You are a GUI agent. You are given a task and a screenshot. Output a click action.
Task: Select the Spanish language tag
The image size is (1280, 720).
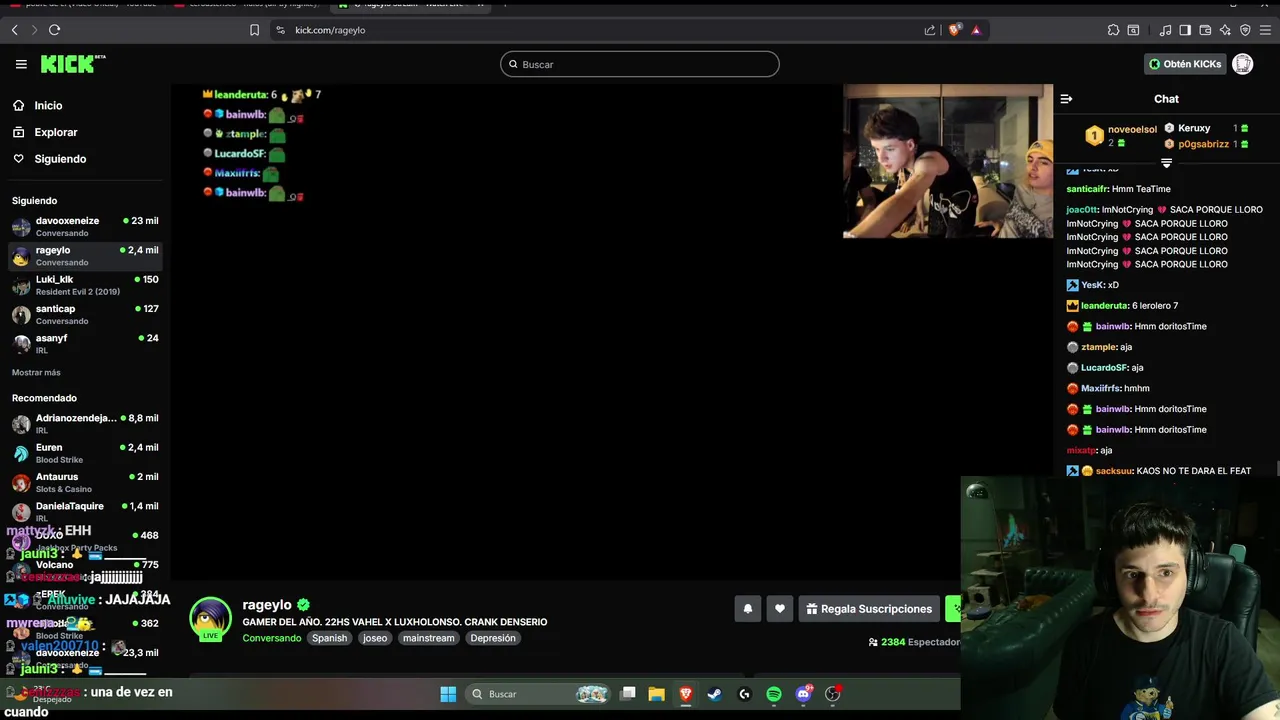tap(329, 638)
